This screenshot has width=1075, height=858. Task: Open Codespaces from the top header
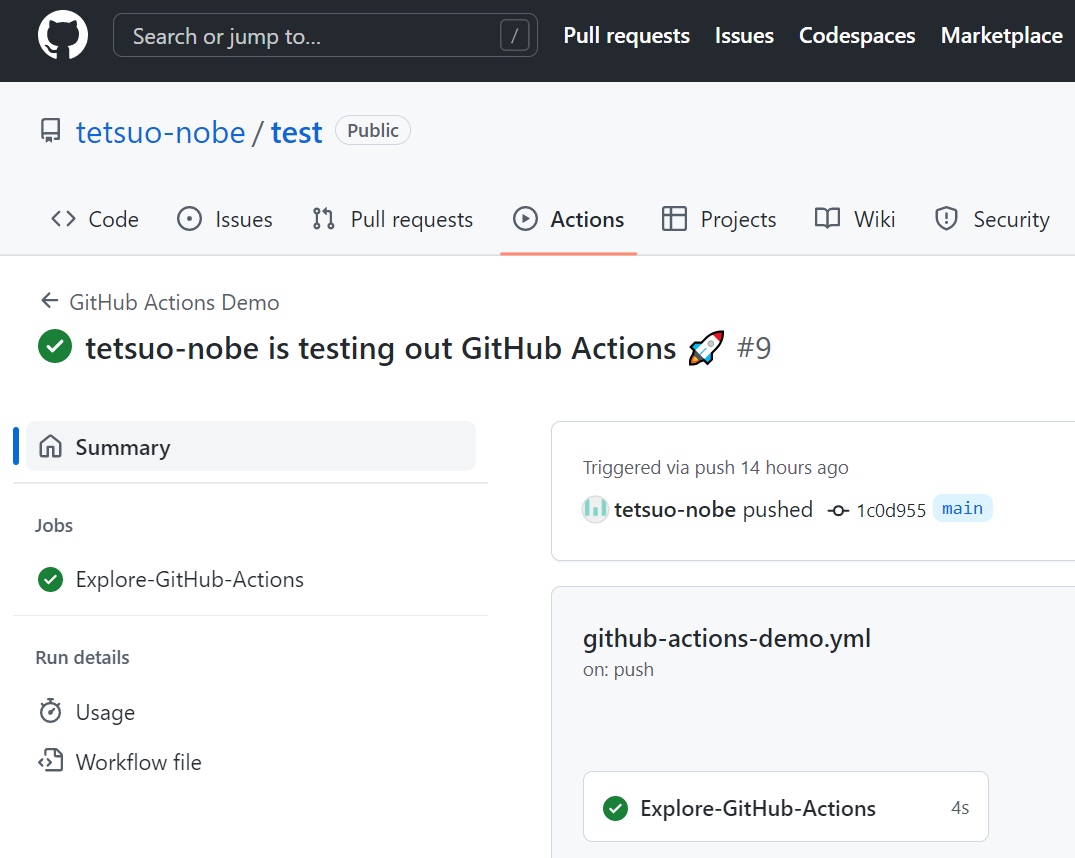click(857, 36)
